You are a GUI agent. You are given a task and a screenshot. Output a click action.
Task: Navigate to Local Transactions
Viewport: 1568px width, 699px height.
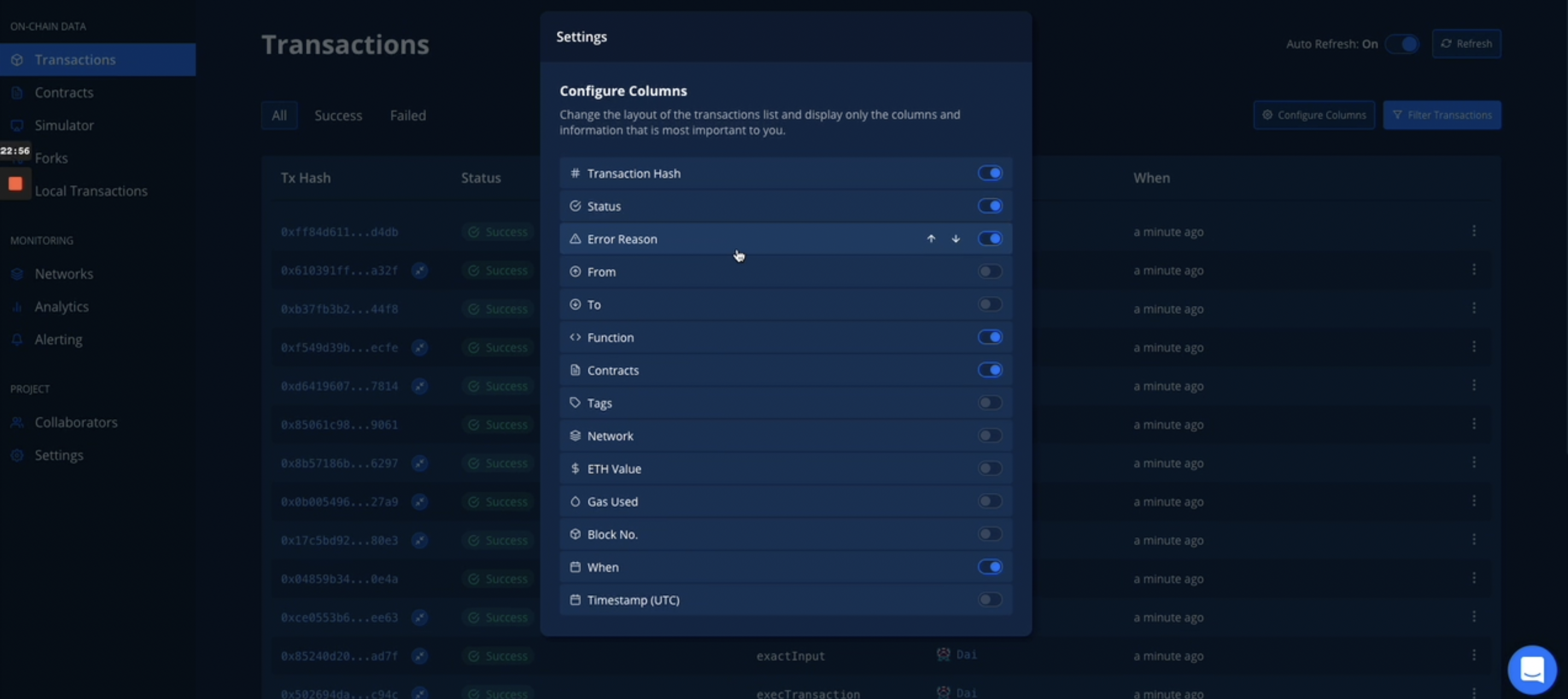click(x=91, y=190)
